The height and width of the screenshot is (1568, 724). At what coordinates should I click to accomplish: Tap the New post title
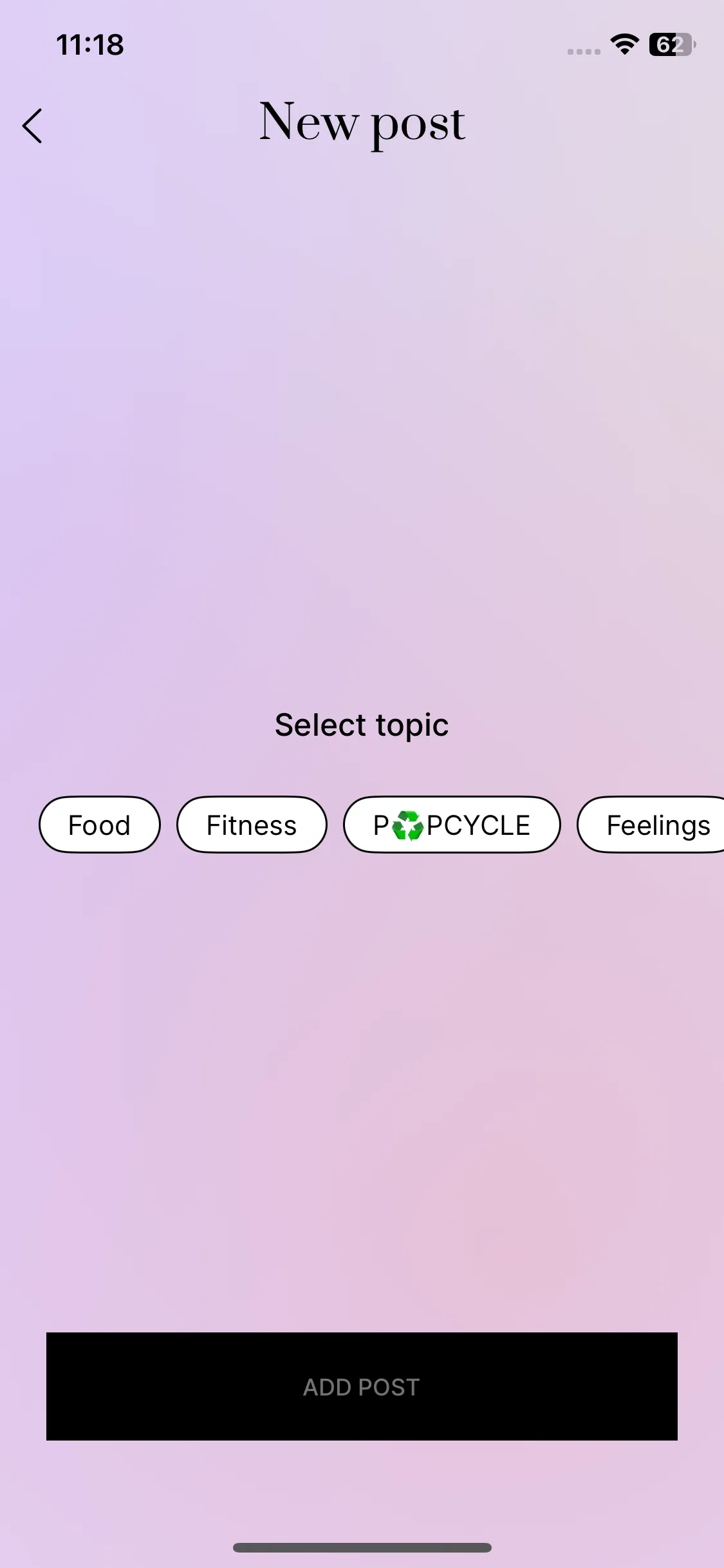pyautogui.click(x=362, y=122)
